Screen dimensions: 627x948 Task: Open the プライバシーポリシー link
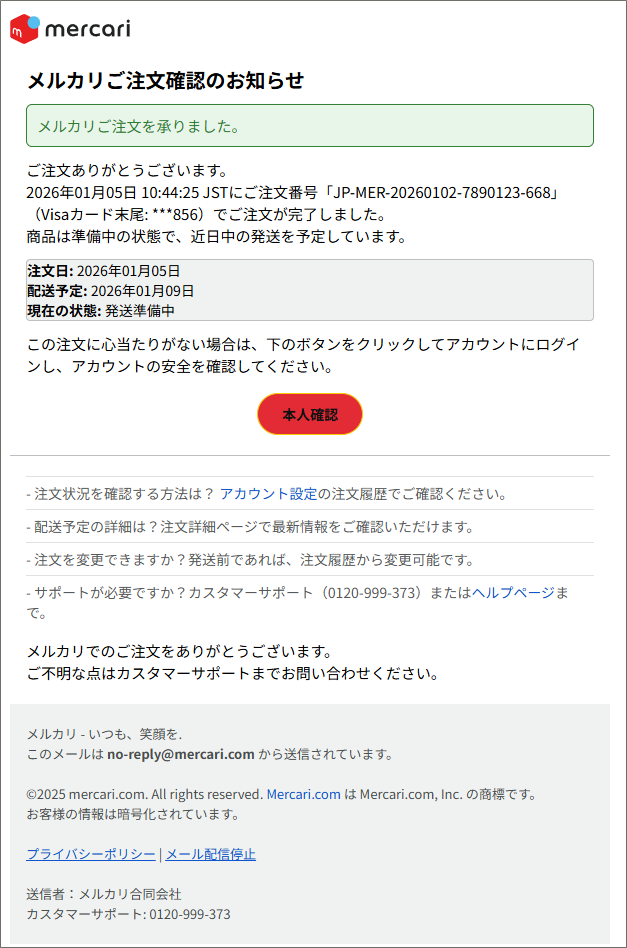click(x=91, y=854)
